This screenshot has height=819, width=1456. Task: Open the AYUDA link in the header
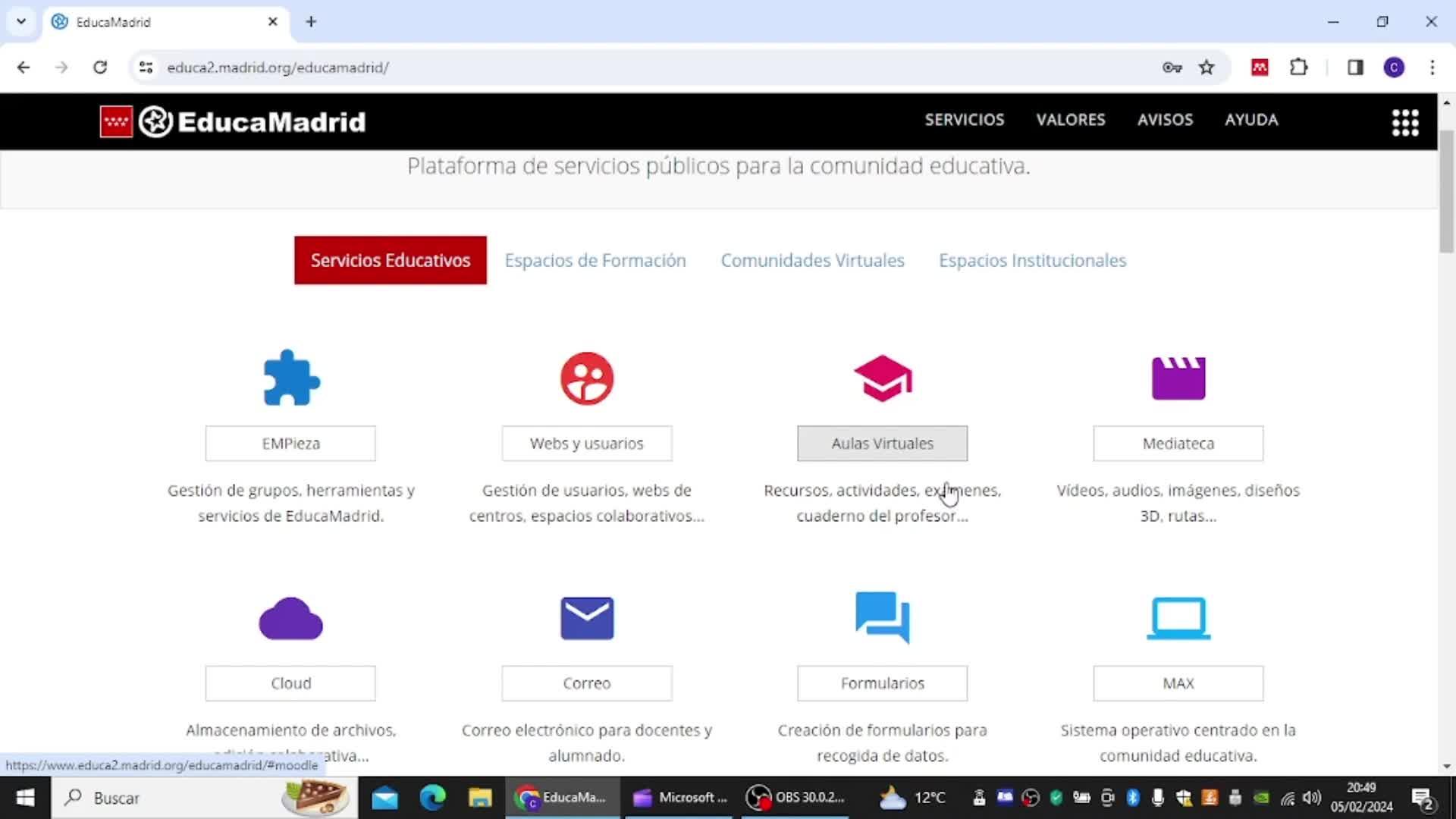tap(1251, 120)
